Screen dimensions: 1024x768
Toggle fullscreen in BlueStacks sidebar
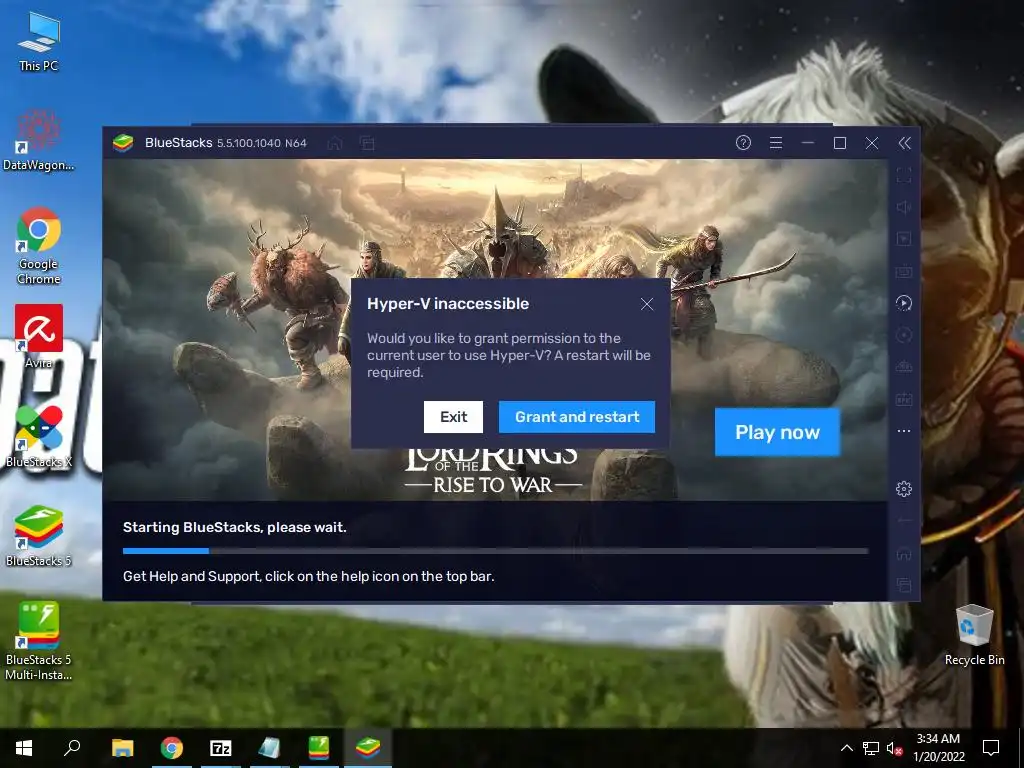[x=904, y=175]
